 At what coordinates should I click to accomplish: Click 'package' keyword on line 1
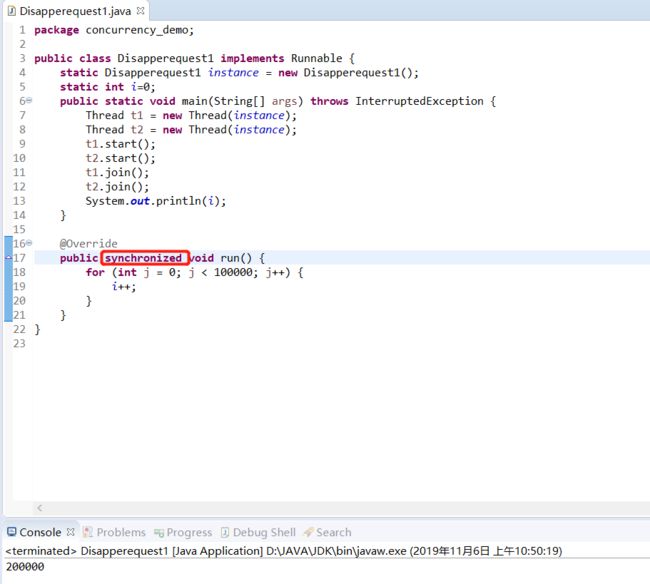tap(56, 30)
